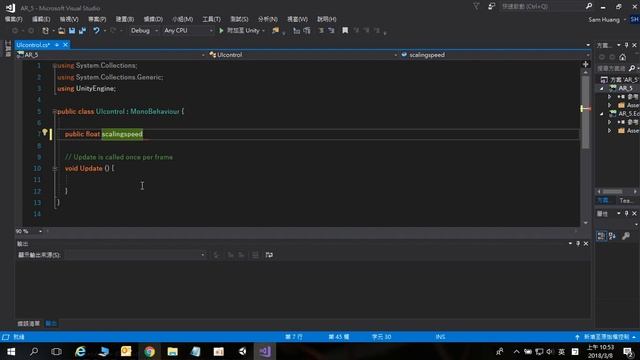
Task: Click the Open File folder icon in toolbar
Action: coord(61,31)
